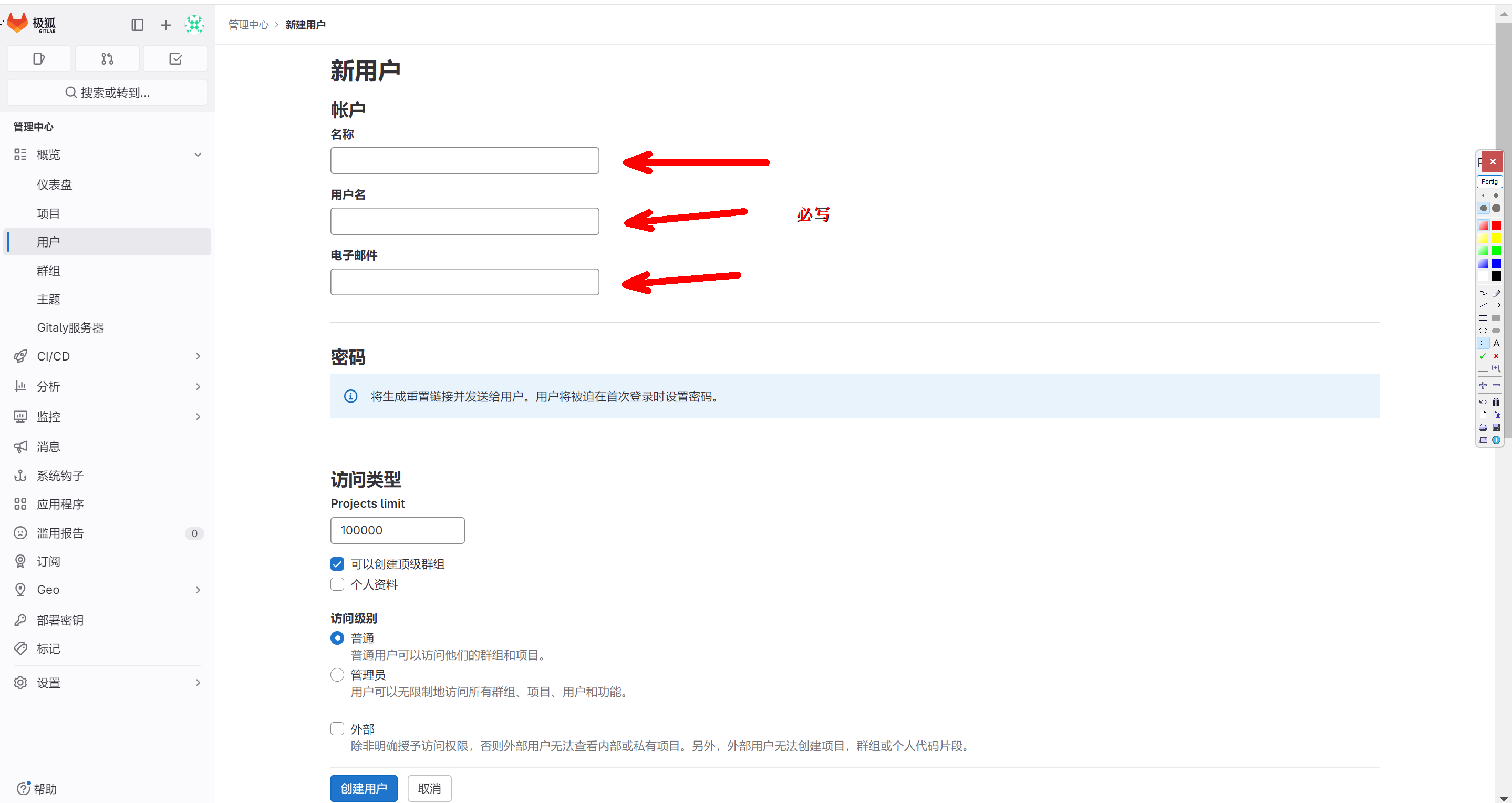Click the merge requests icon in sidebar
Screen dimensions: 1512x803
click(107, 59)
